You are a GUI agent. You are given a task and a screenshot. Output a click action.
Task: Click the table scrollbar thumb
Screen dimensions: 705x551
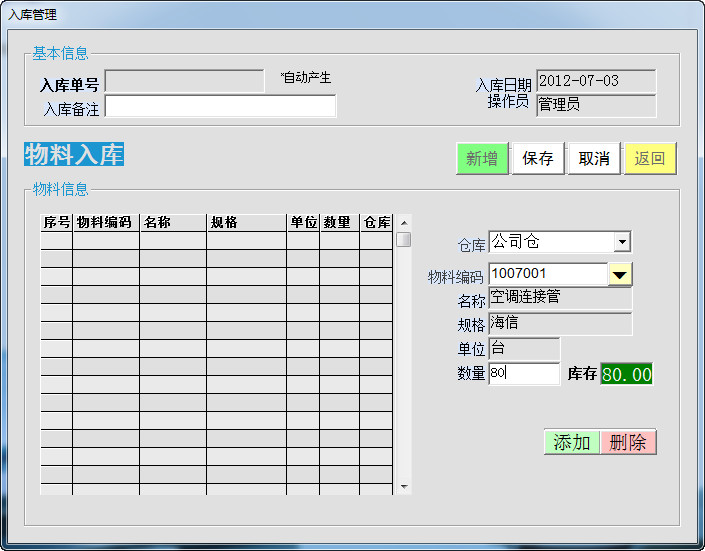point(404,239)
